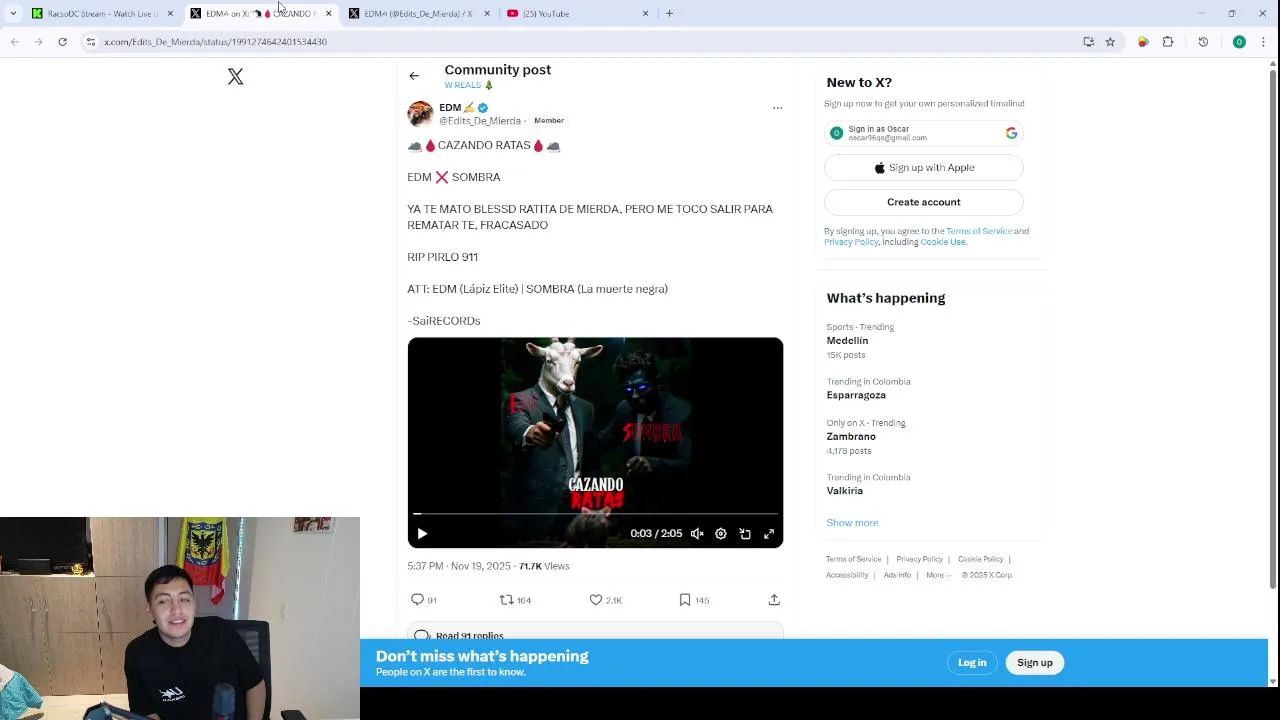Viewport: 1280px width, 720px height.
Task: Go back using the arrow beside Community post
Action: coord(414,76)
